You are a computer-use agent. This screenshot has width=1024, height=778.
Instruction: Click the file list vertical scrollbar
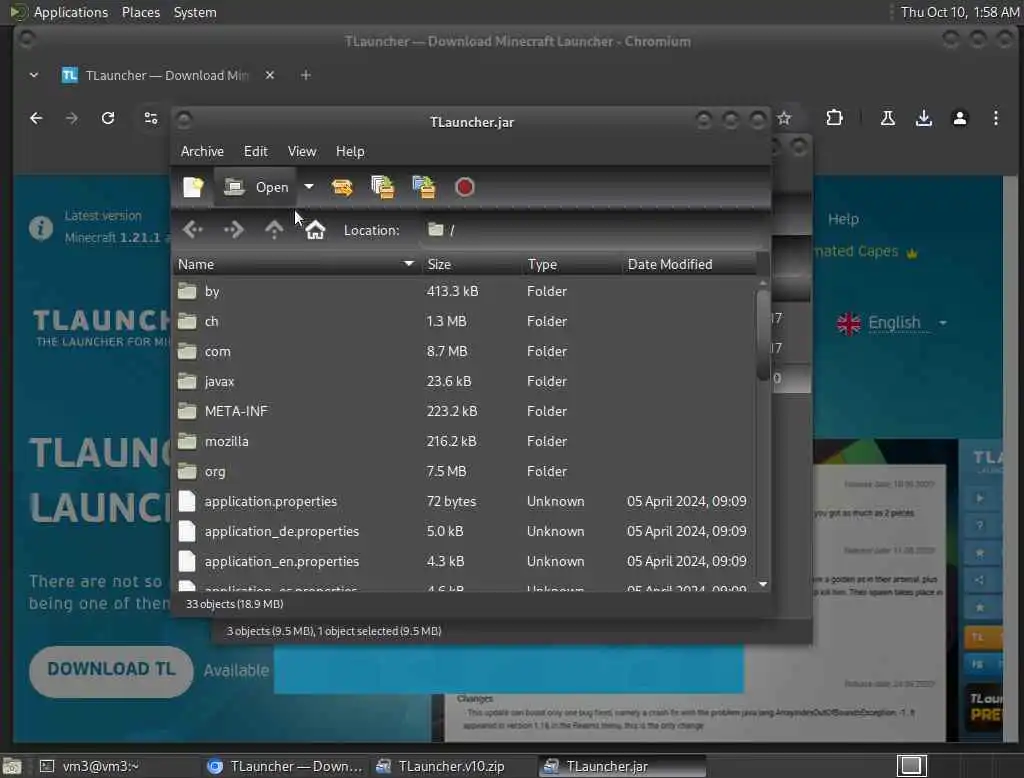[763, 334]
